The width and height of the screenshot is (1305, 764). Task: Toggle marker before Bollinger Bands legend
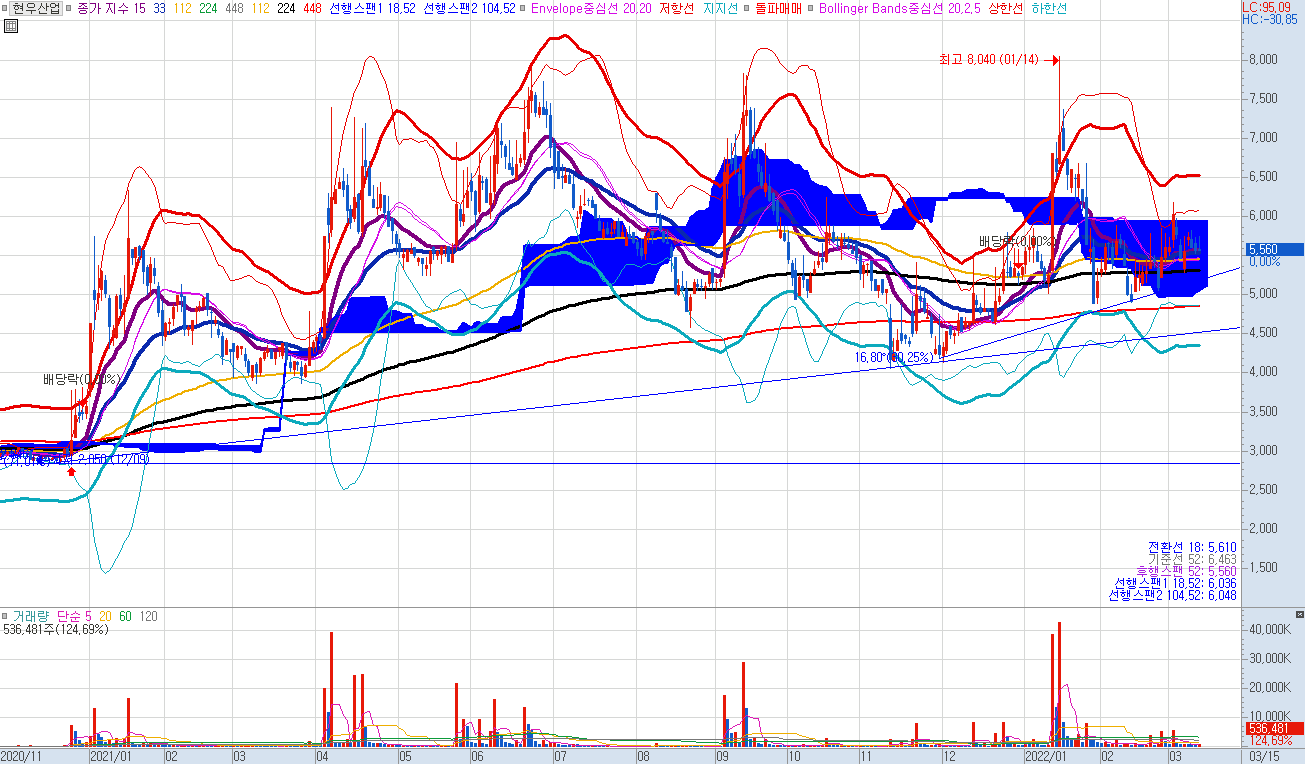pyautogui.click(x=810, y=8)
